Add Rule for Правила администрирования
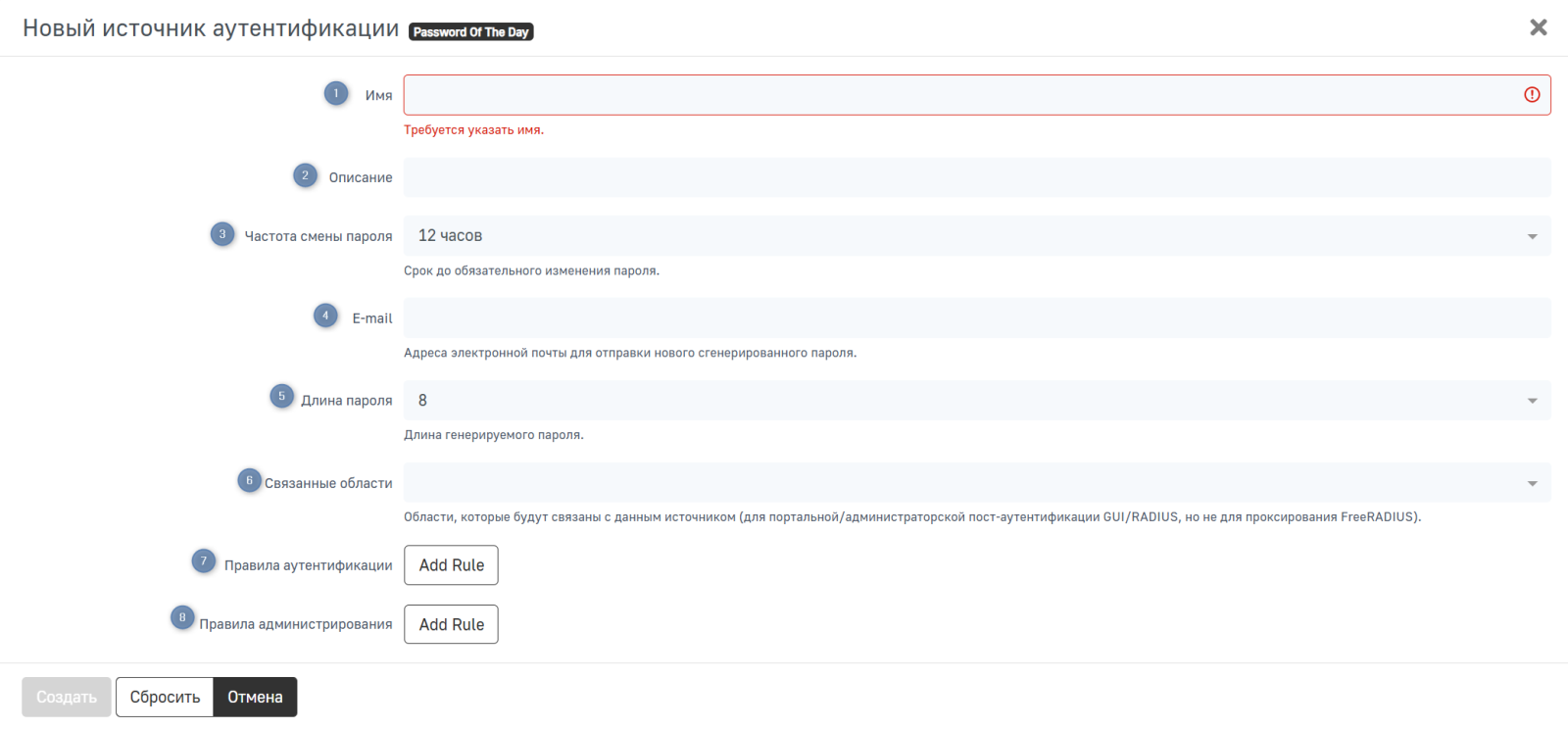This screenshot has height=729, width=1568. [451, 624]
